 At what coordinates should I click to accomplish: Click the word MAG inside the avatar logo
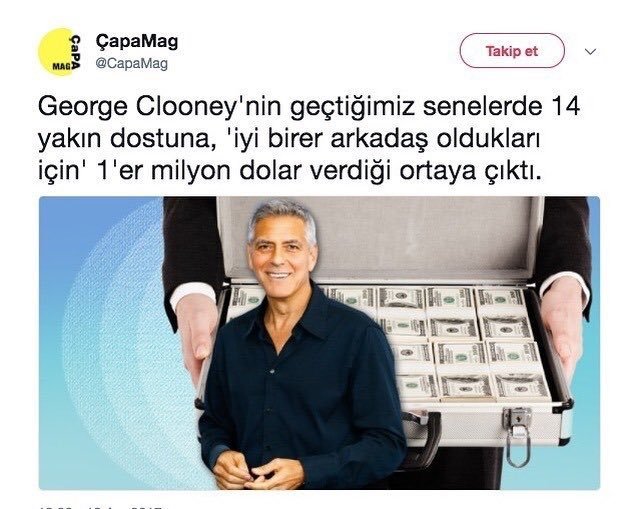[x=61, y=67]
